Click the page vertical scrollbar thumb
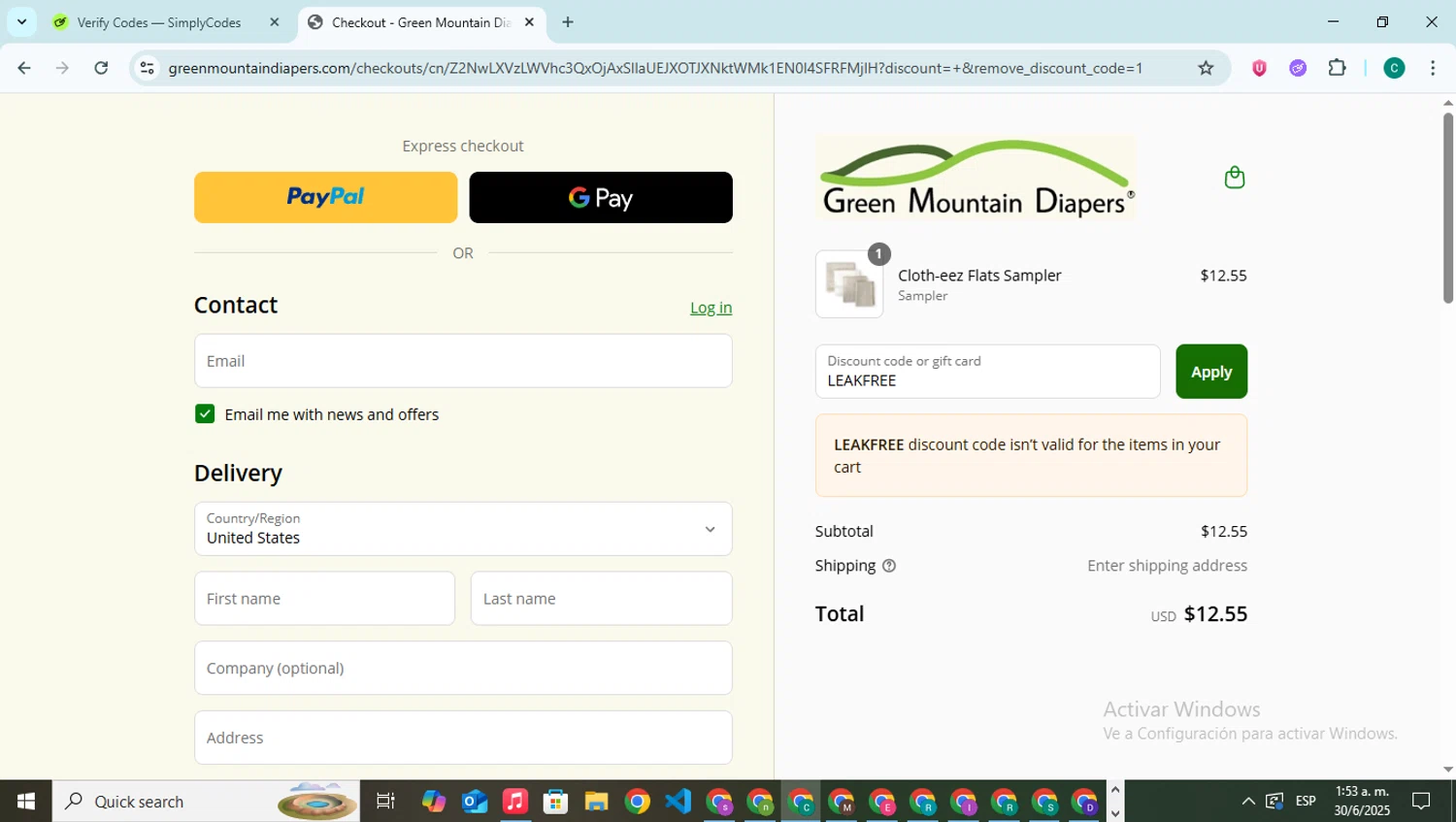 point(1447,208)
